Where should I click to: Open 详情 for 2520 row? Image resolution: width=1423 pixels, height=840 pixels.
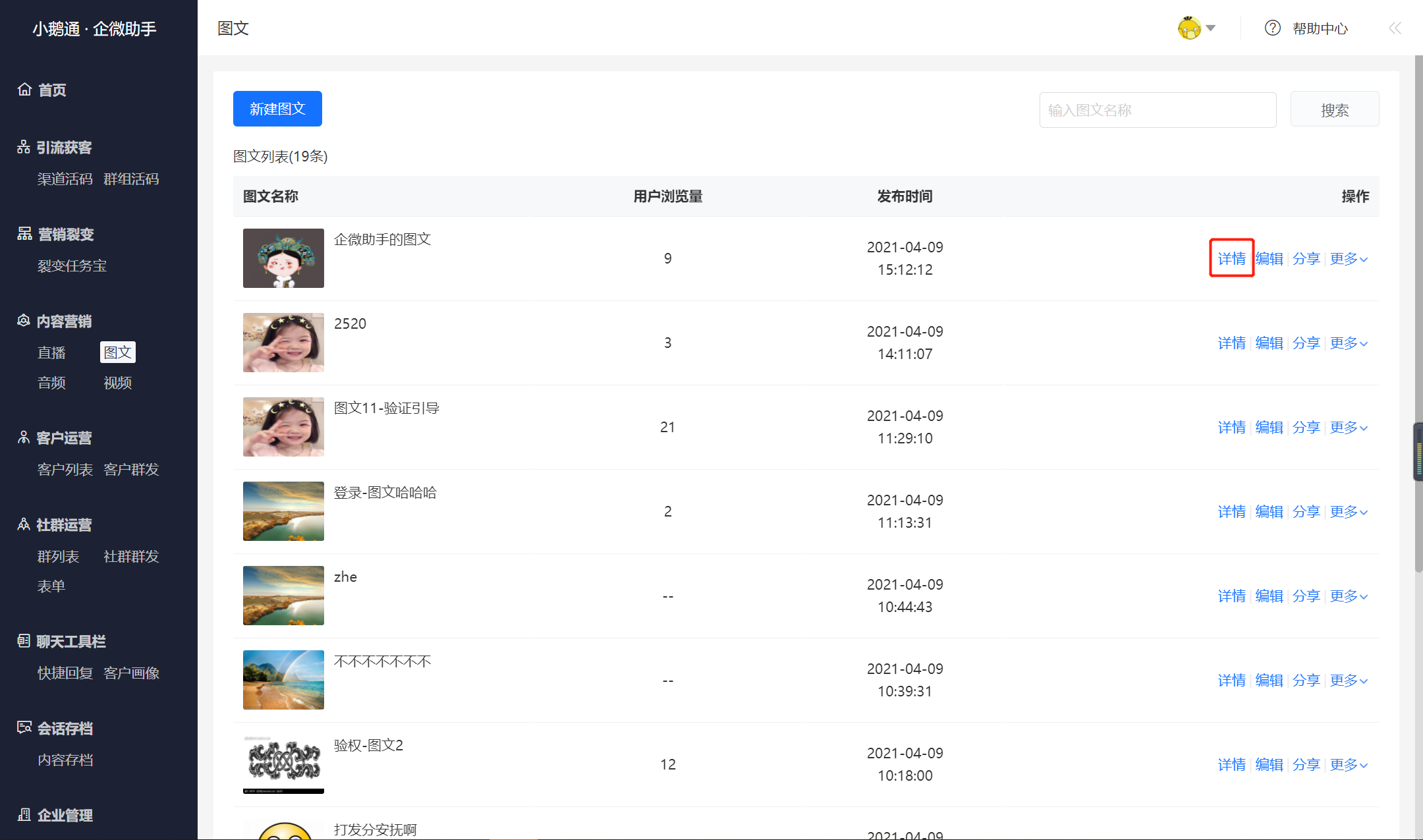pyautogui.click(x=1231, y=343)
